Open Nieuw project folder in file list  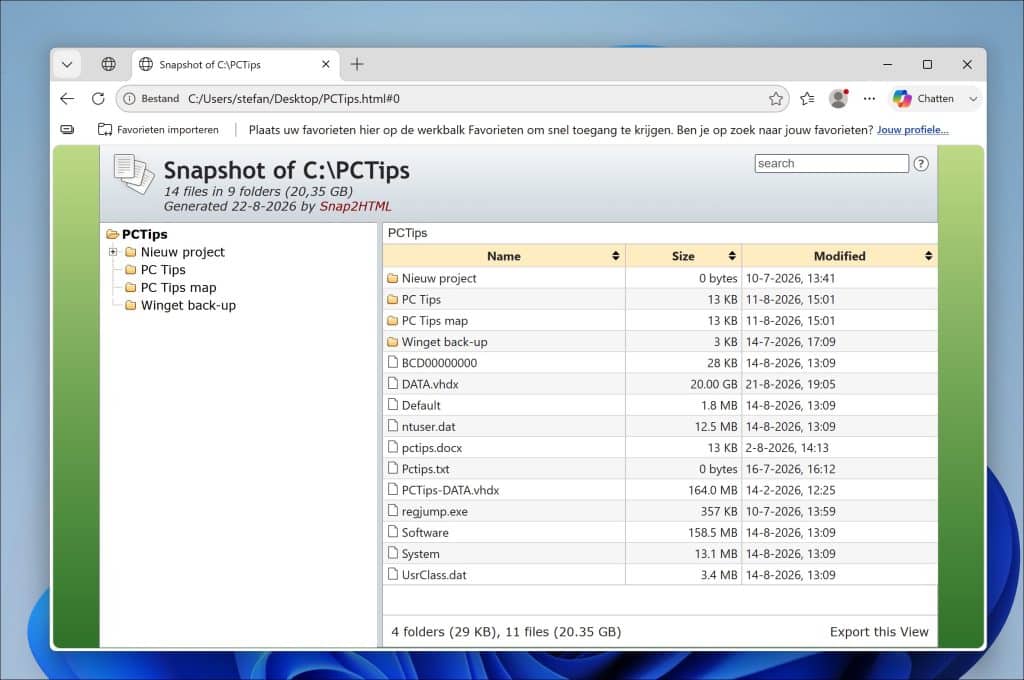[x=439, y=278]
